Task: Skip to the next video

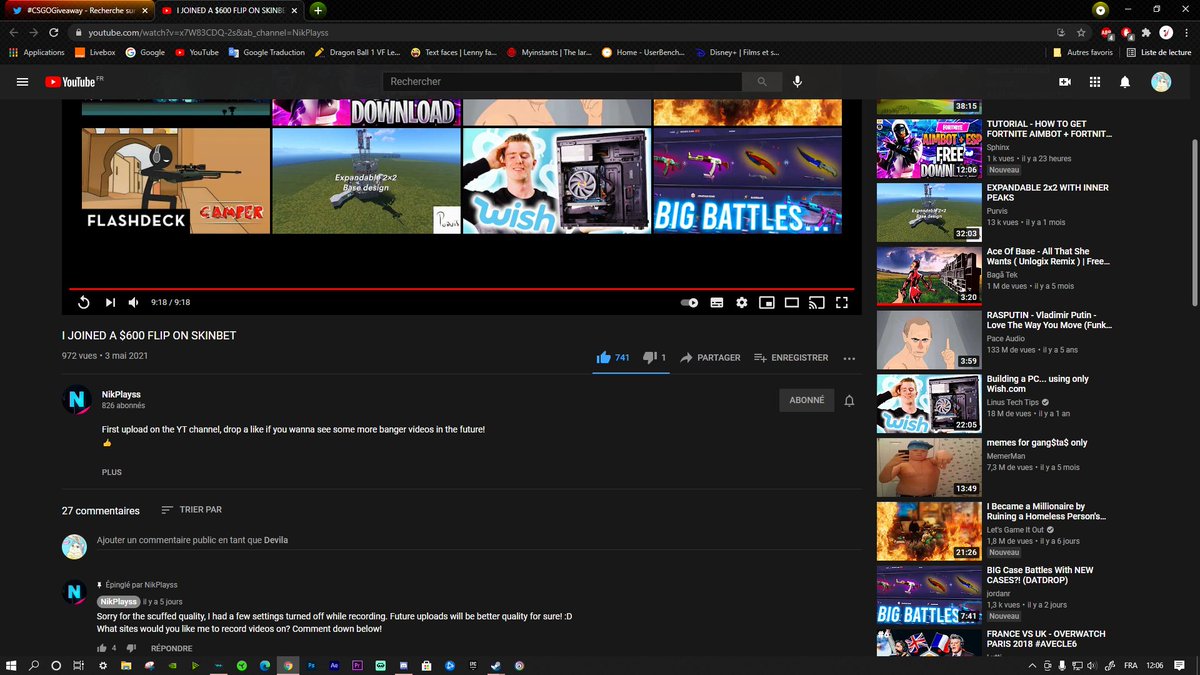Action: pyautogui.click(x=110, y=302)
